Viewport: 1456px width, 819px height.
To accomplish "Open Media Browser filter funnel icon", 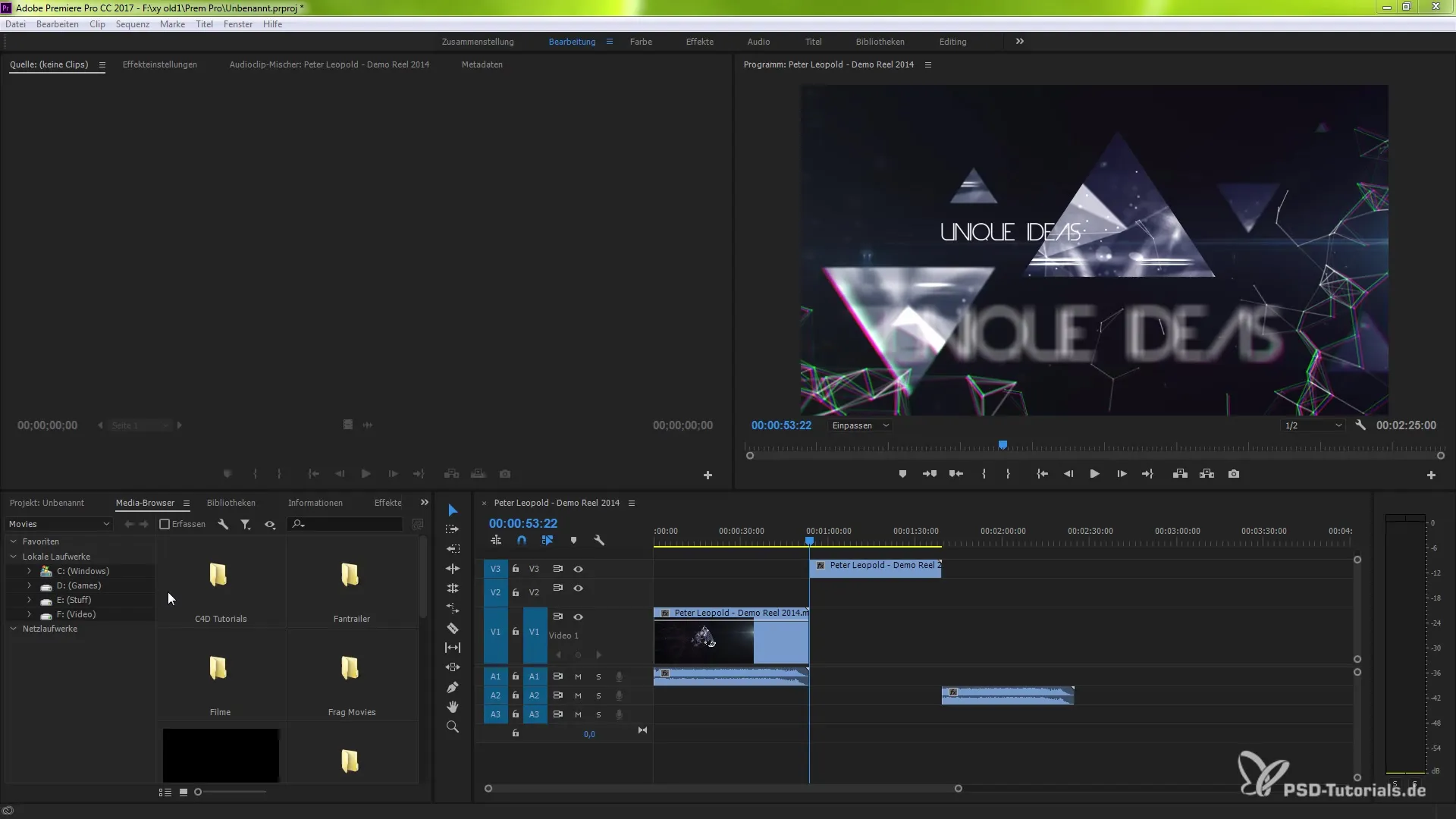I will pyautogui.click(x=246, y=524).
